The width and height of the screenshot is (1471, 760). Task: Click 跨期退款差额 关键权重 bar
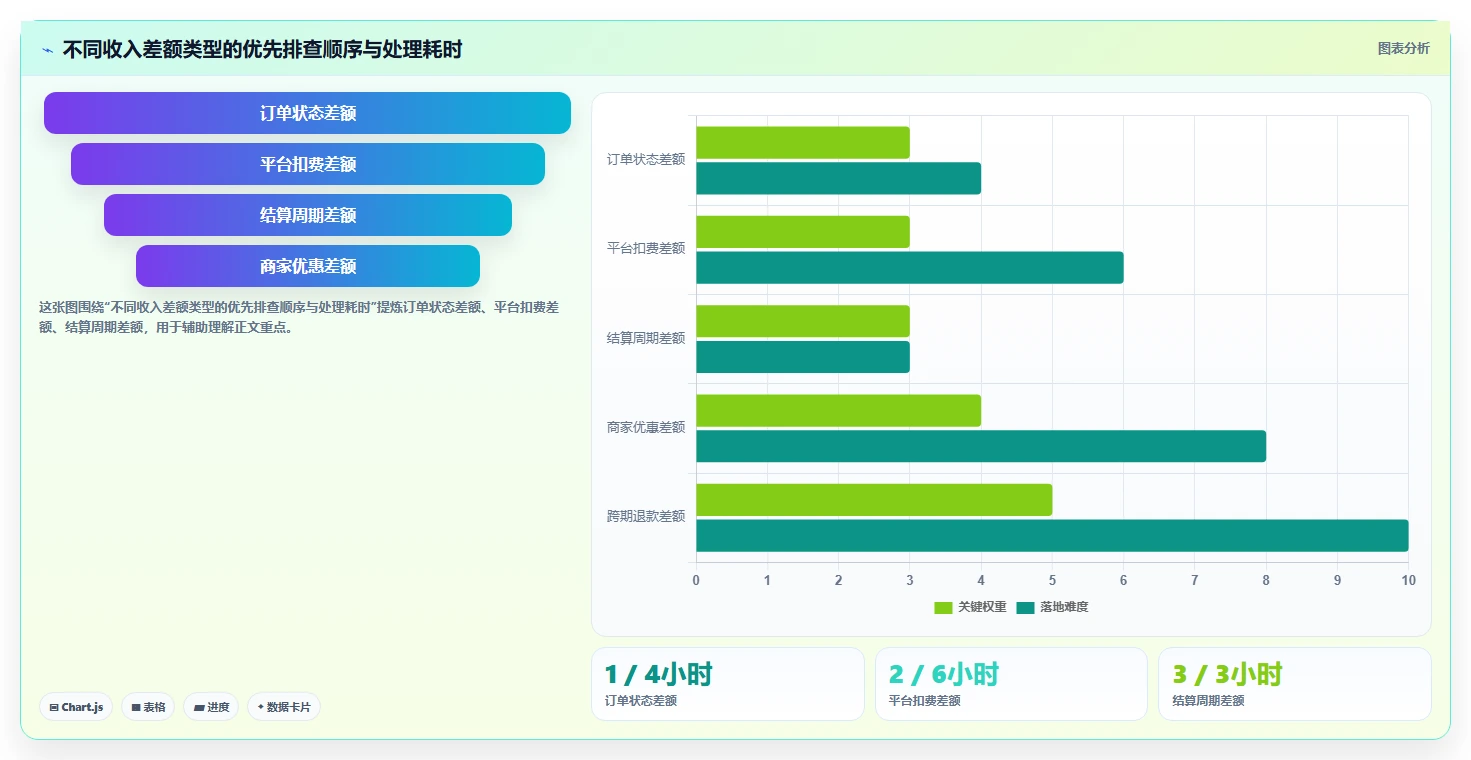coord(874,500)
